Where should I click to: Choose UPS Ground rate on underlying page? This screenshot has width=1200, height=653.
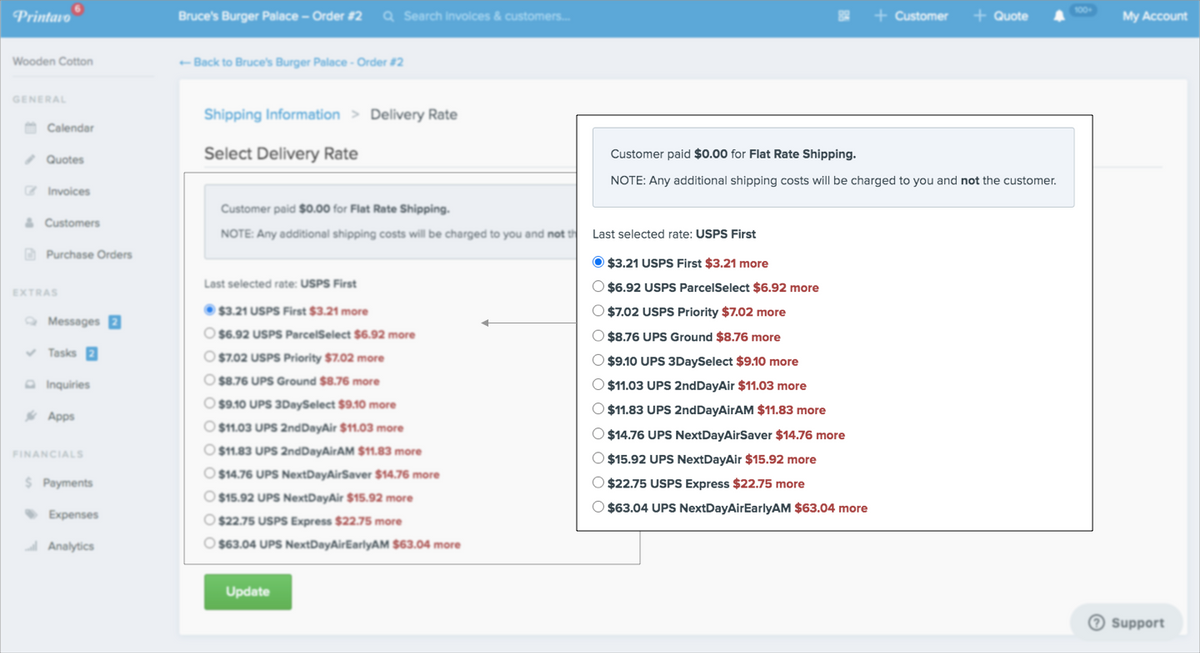tap(209, 381)
